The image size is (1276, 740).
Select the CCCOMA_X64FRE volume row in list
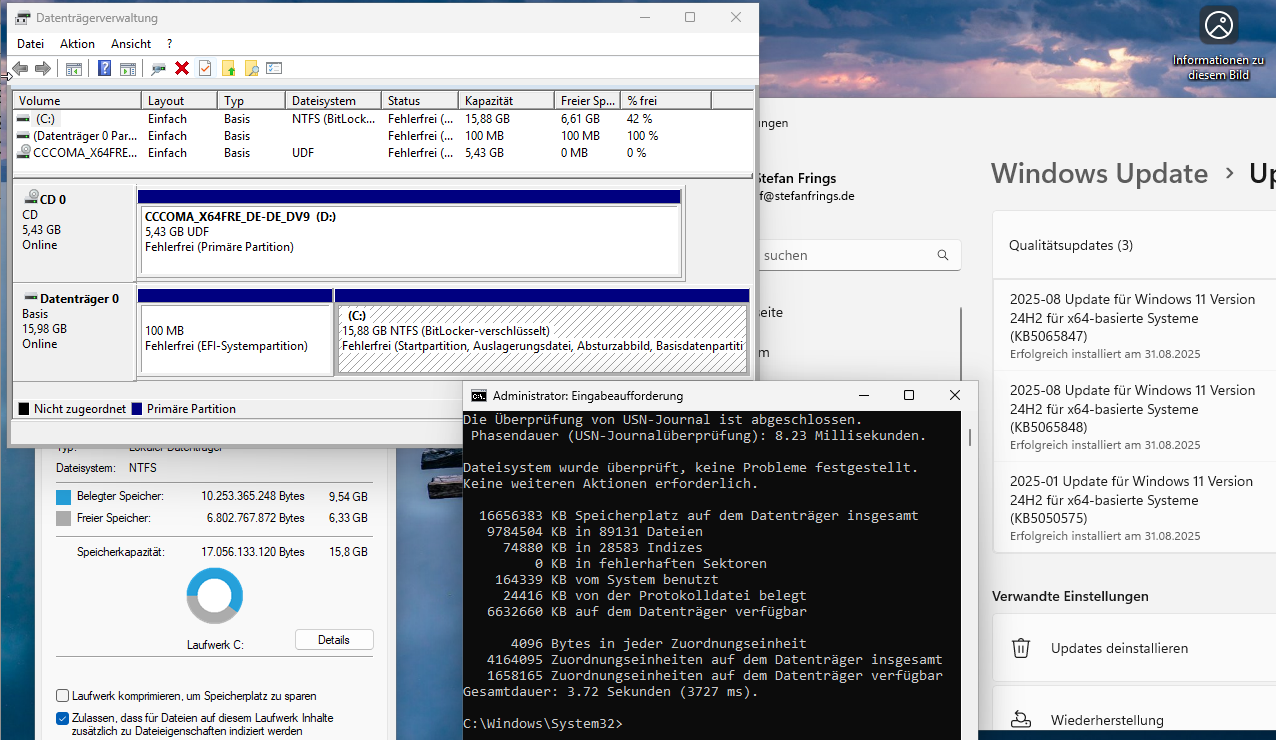382,152
